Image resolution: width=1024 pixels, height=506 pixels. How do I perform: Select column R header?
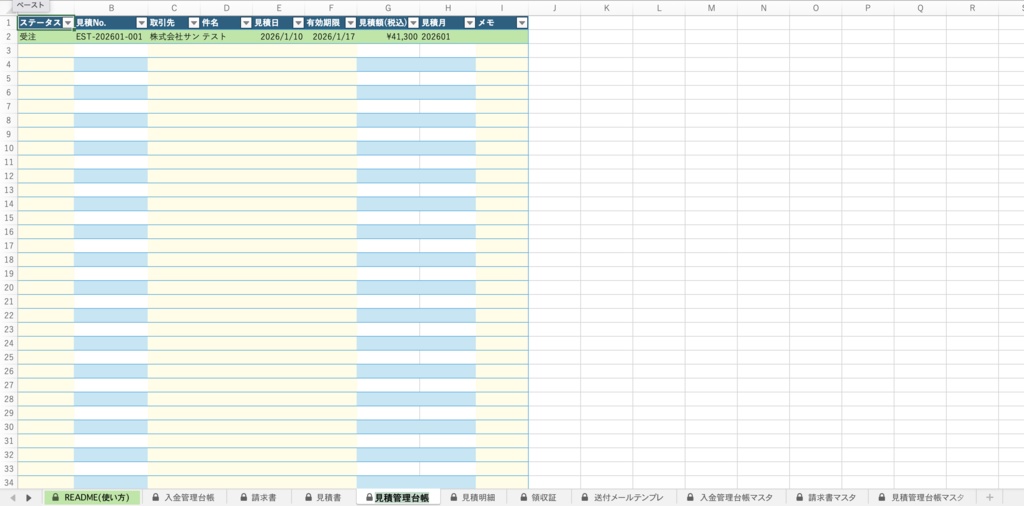click(972, 8)
